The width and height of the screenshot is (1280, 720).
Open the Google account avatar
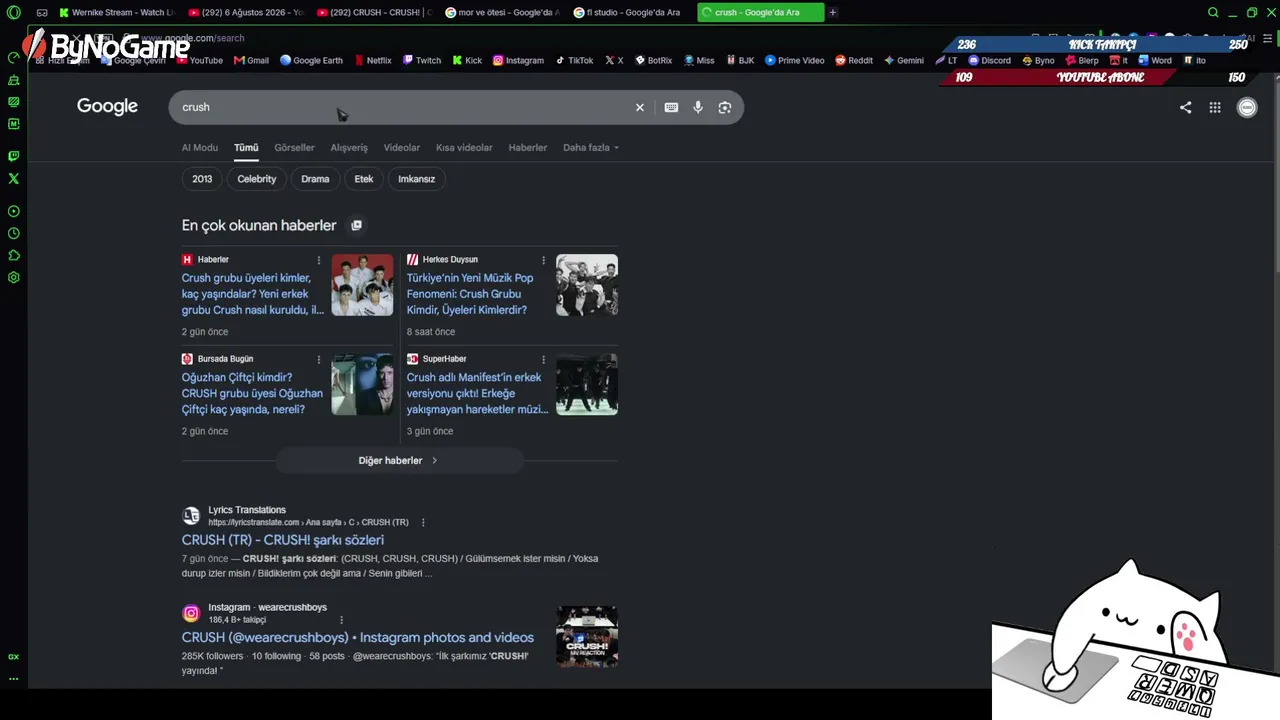[x=1247, y=107]
